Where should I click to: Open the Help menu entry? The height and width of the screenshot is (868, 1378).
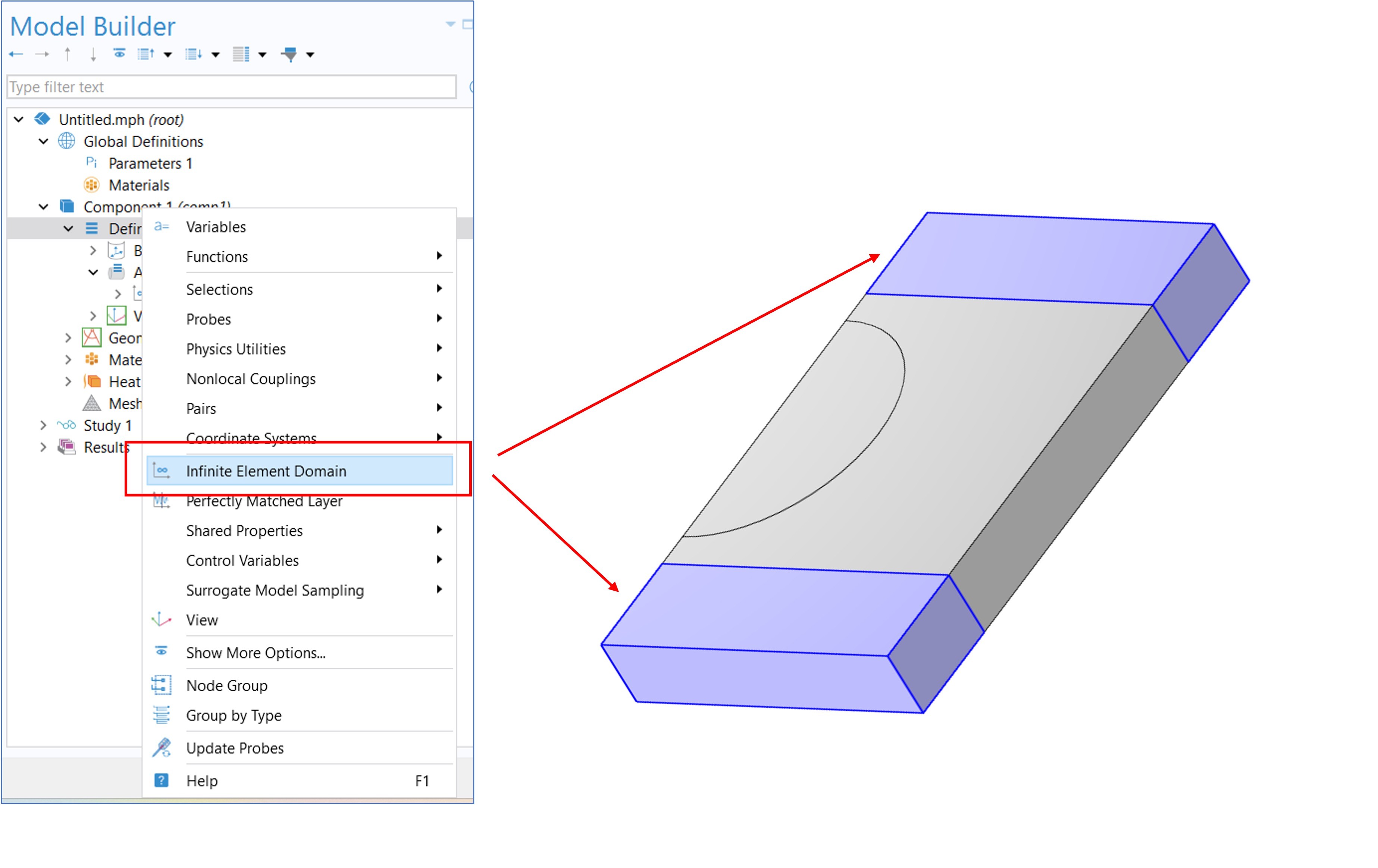coord(202,780)
